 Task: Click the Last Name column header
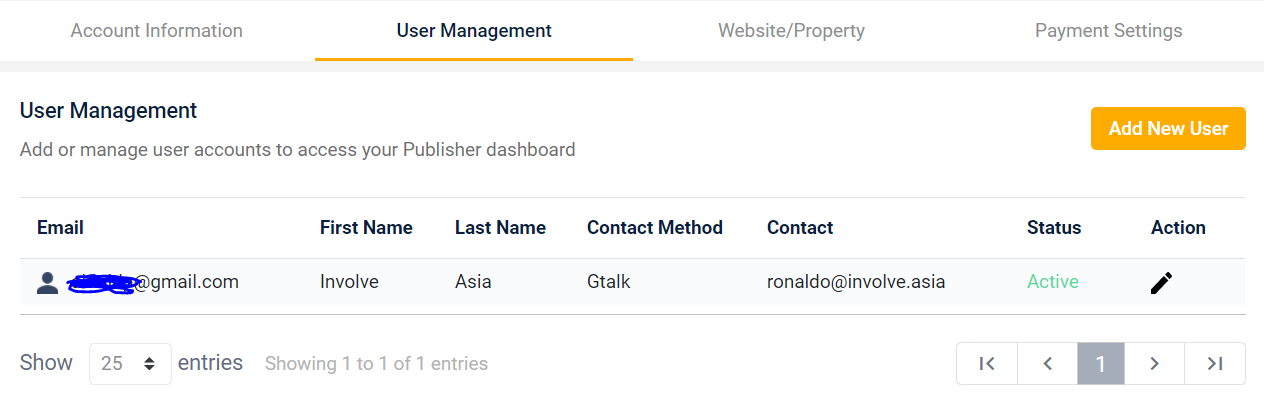pos(500,228)
